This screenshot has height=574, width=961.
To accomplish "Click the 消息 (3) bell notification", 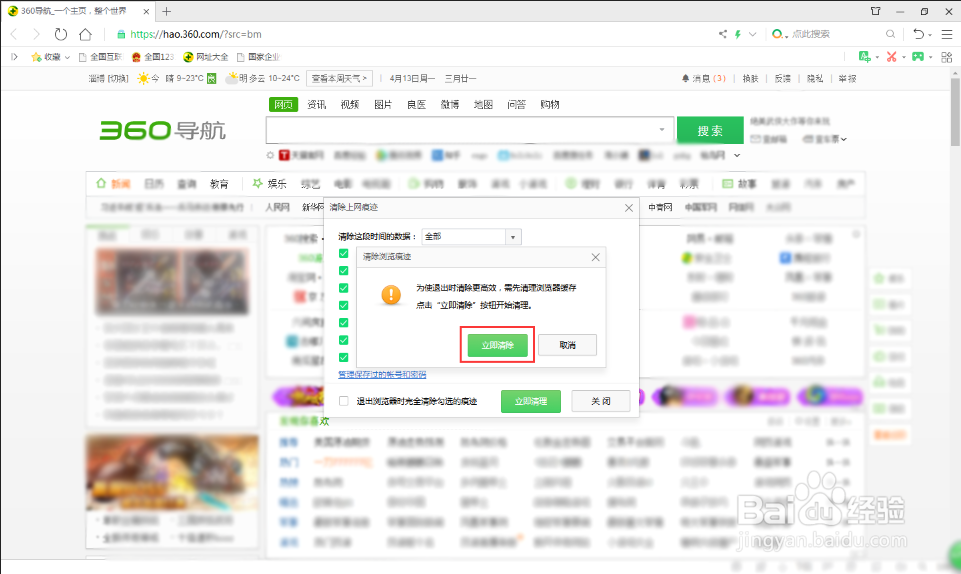I will coord(704,78).
